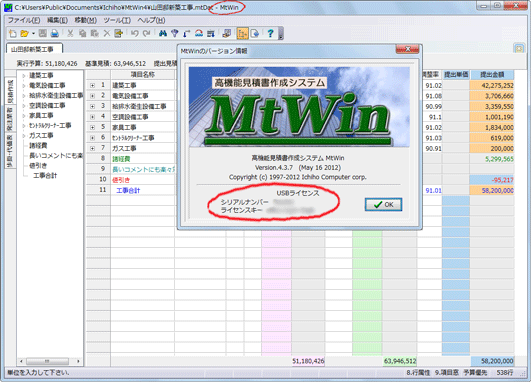Click the funnel filter toolbar icon
The width and height of the screenshot is (531, 382).
point(175,33)
